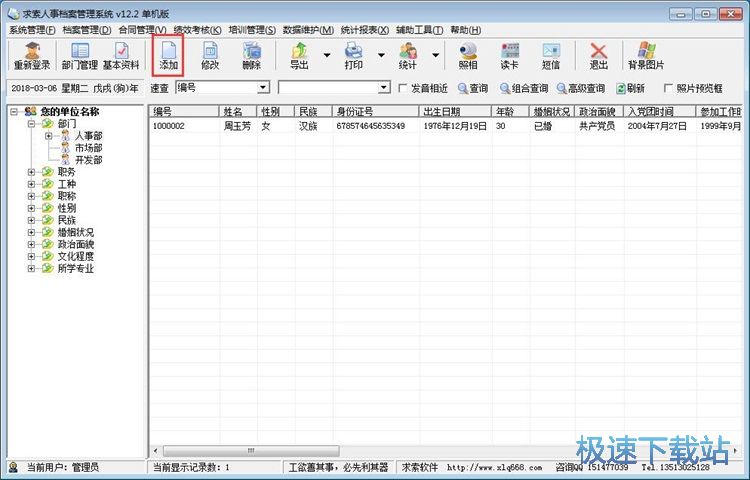This screenshot has height=480, width=750.
Task: Expand the 职务 tree node
Action: click(x=31, y=172)
